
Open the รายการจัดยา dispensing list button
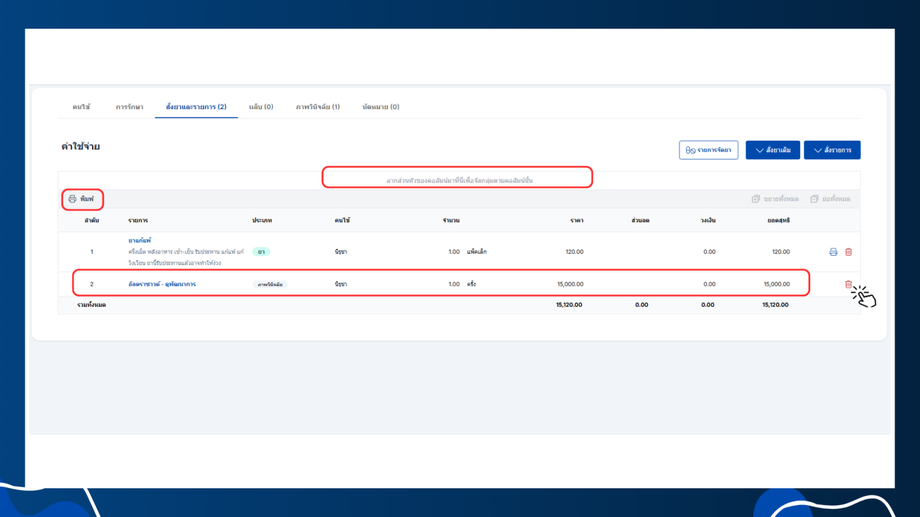[x=708, y=150]
